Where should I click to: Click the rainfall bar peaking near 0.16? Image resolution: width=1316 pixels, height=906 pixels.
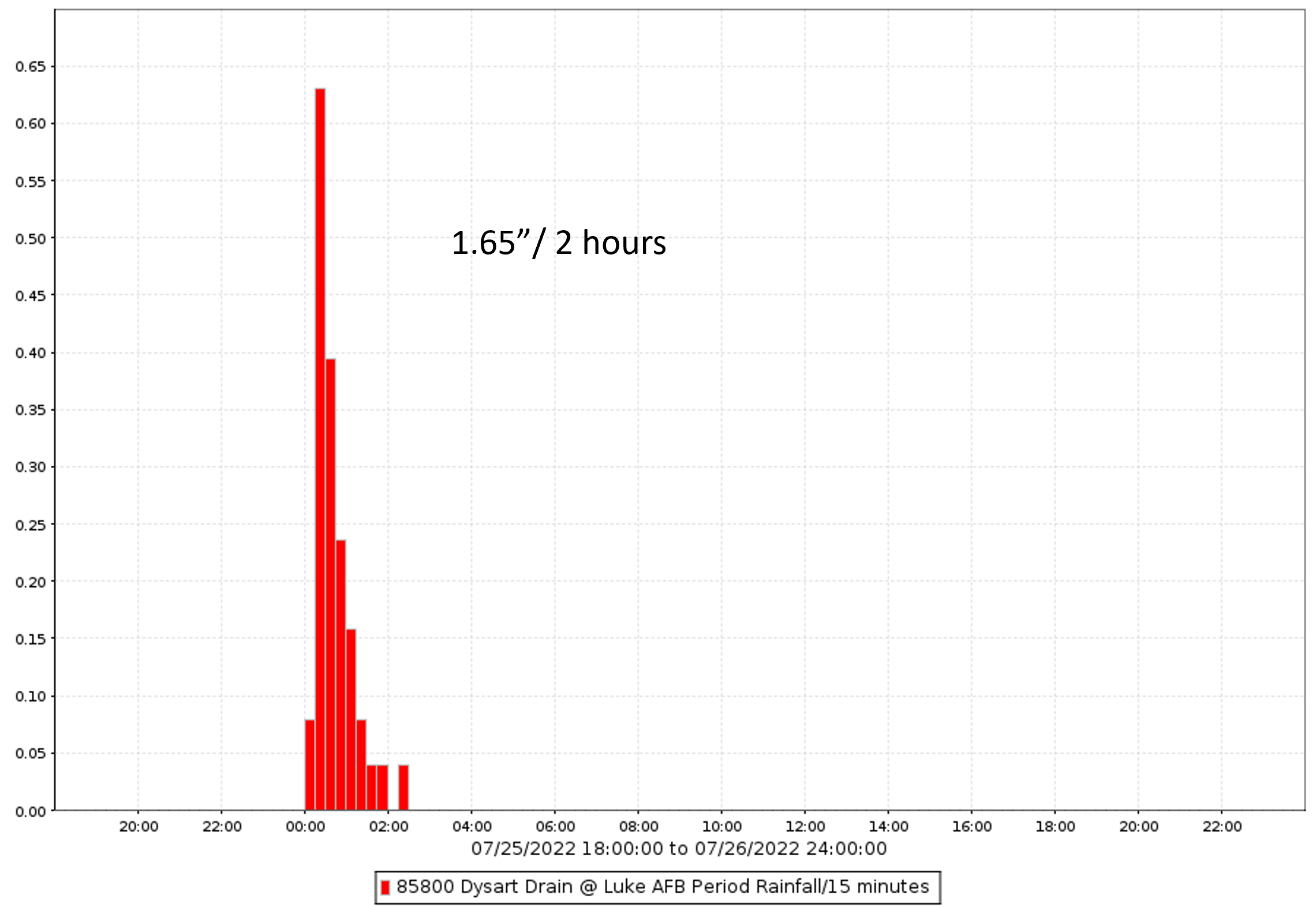[x=351, y=721]
